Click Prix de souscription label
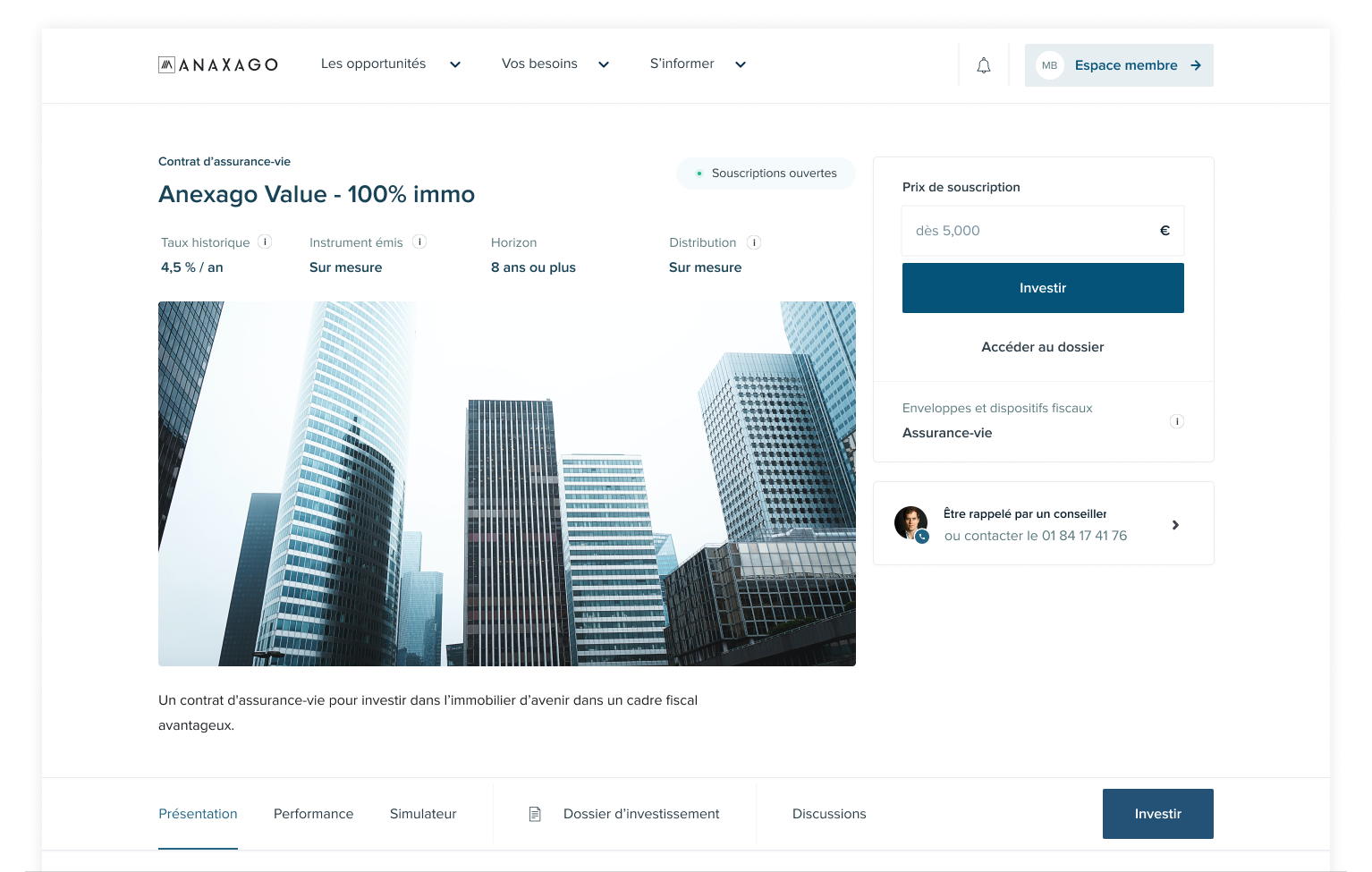The image size is (1372, 872). (x=961, y=187)
